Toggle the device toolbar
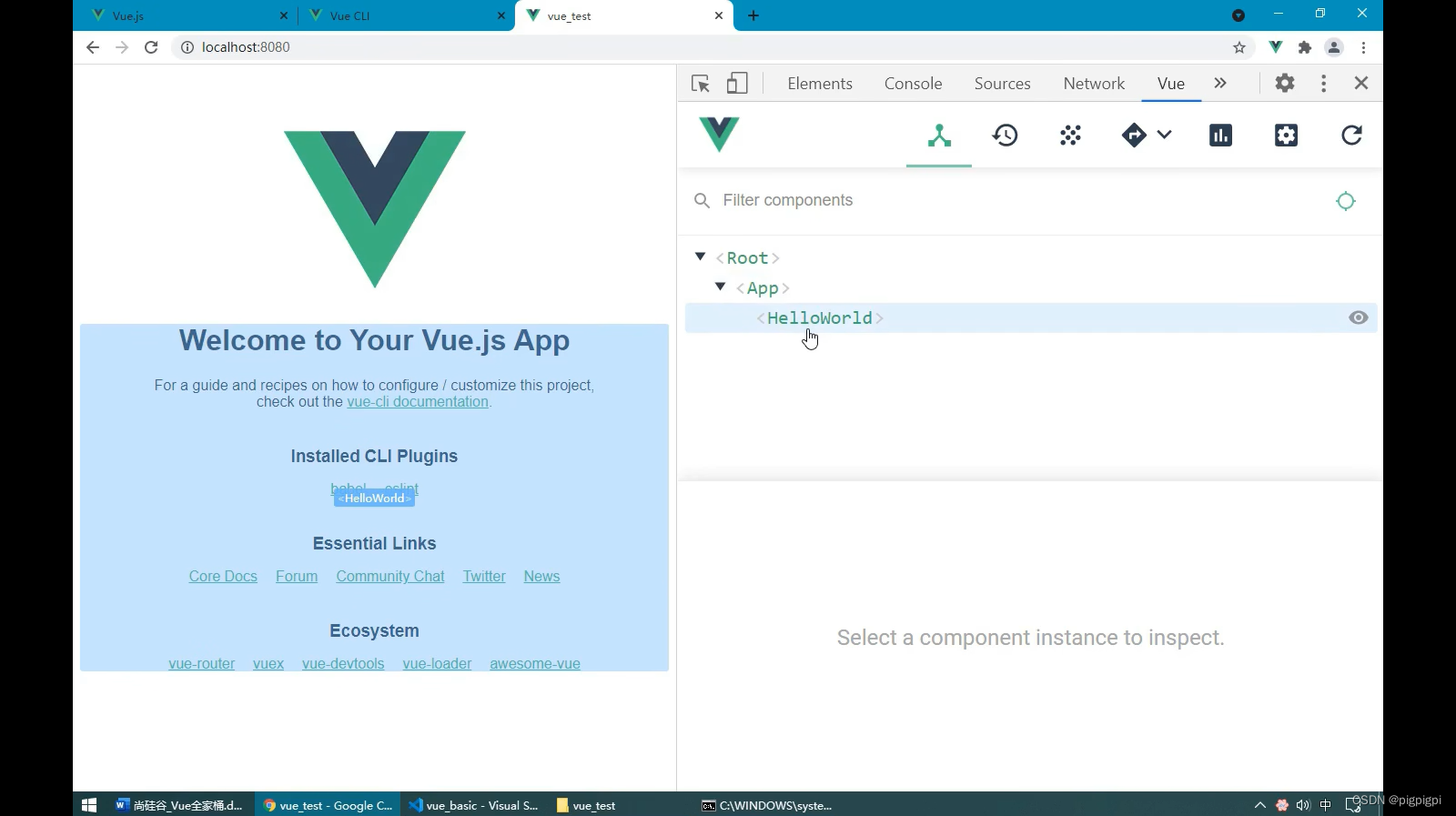The image size is (1456, 816). tap(737, 84)
